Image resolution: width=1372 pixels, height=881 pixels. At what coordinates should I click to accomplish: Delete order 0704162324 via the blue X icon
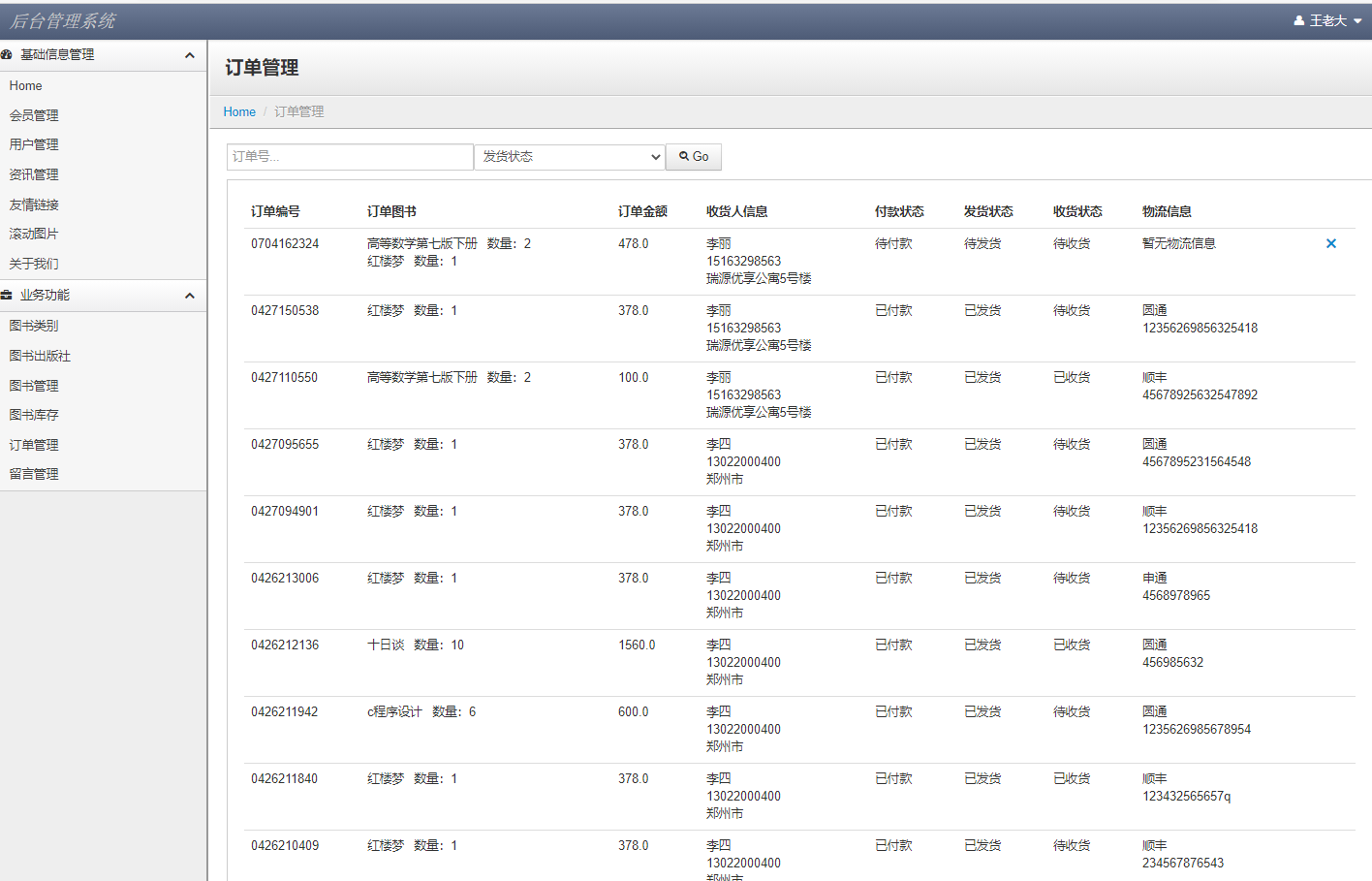(1331, 243)
